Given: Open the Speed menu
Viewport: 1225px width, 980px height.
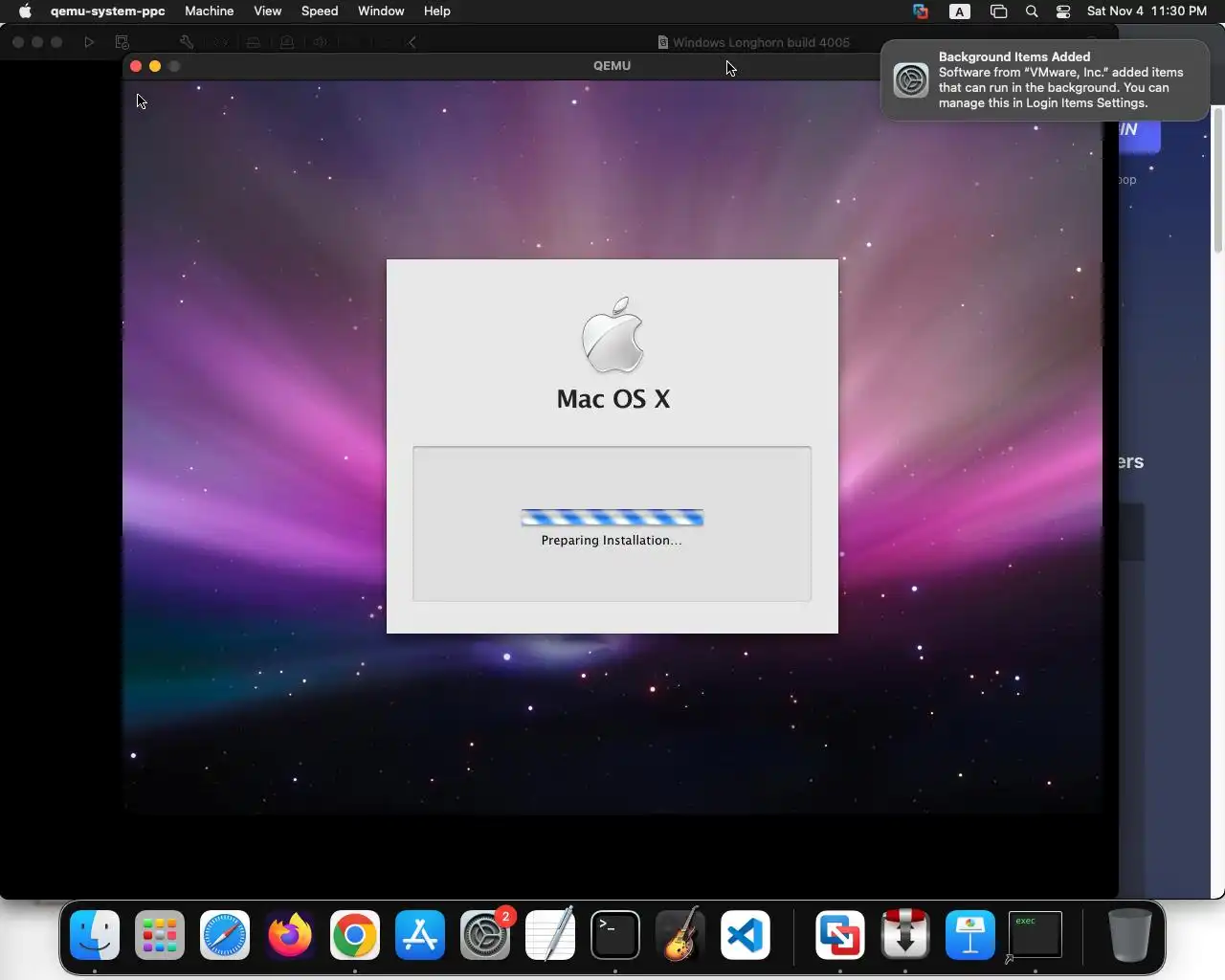Looking at the screenshot, I should 320,11.
